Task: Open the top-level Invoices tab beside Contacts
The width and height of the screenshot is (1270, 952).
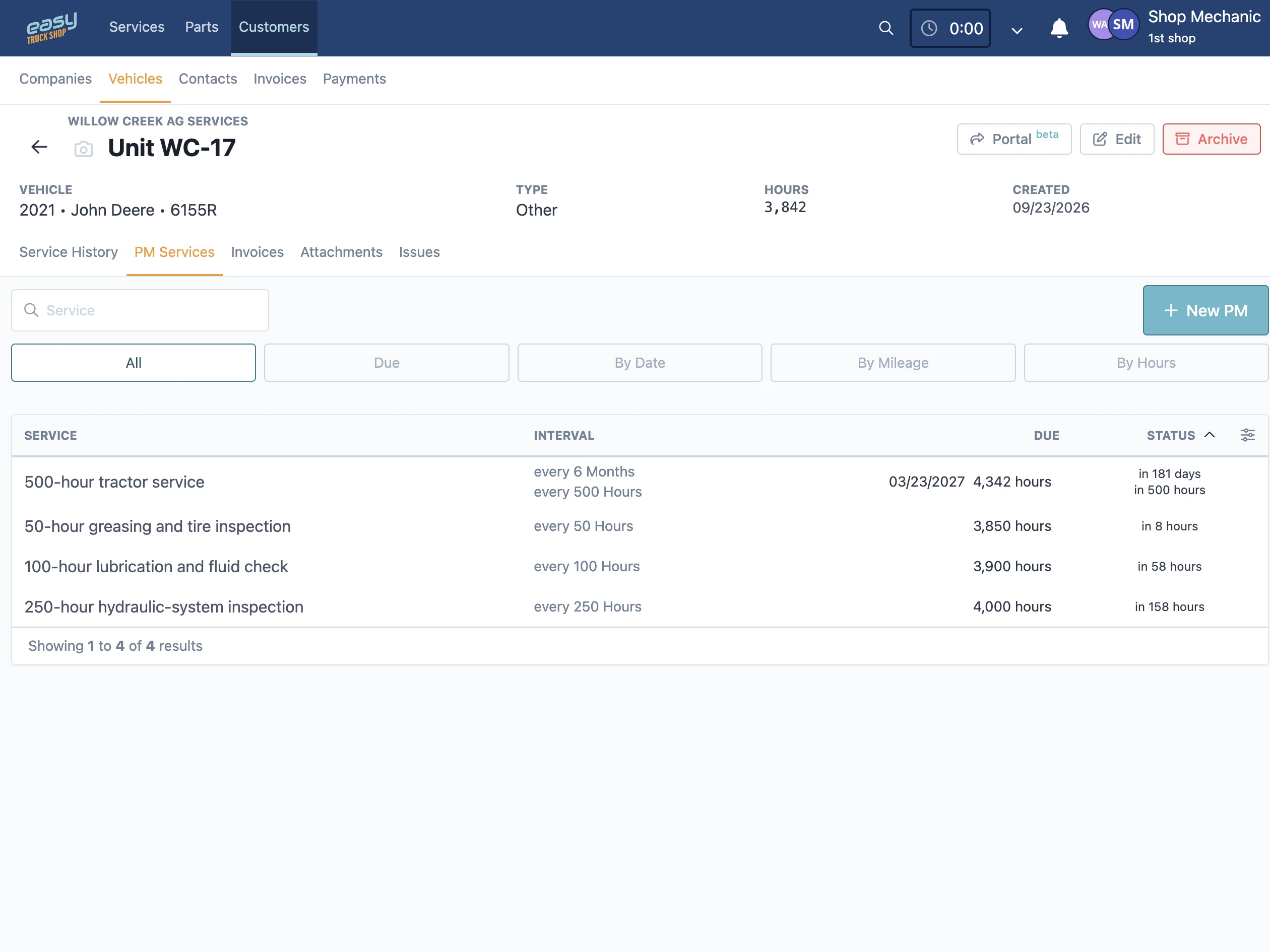Action: coord(280,79)
